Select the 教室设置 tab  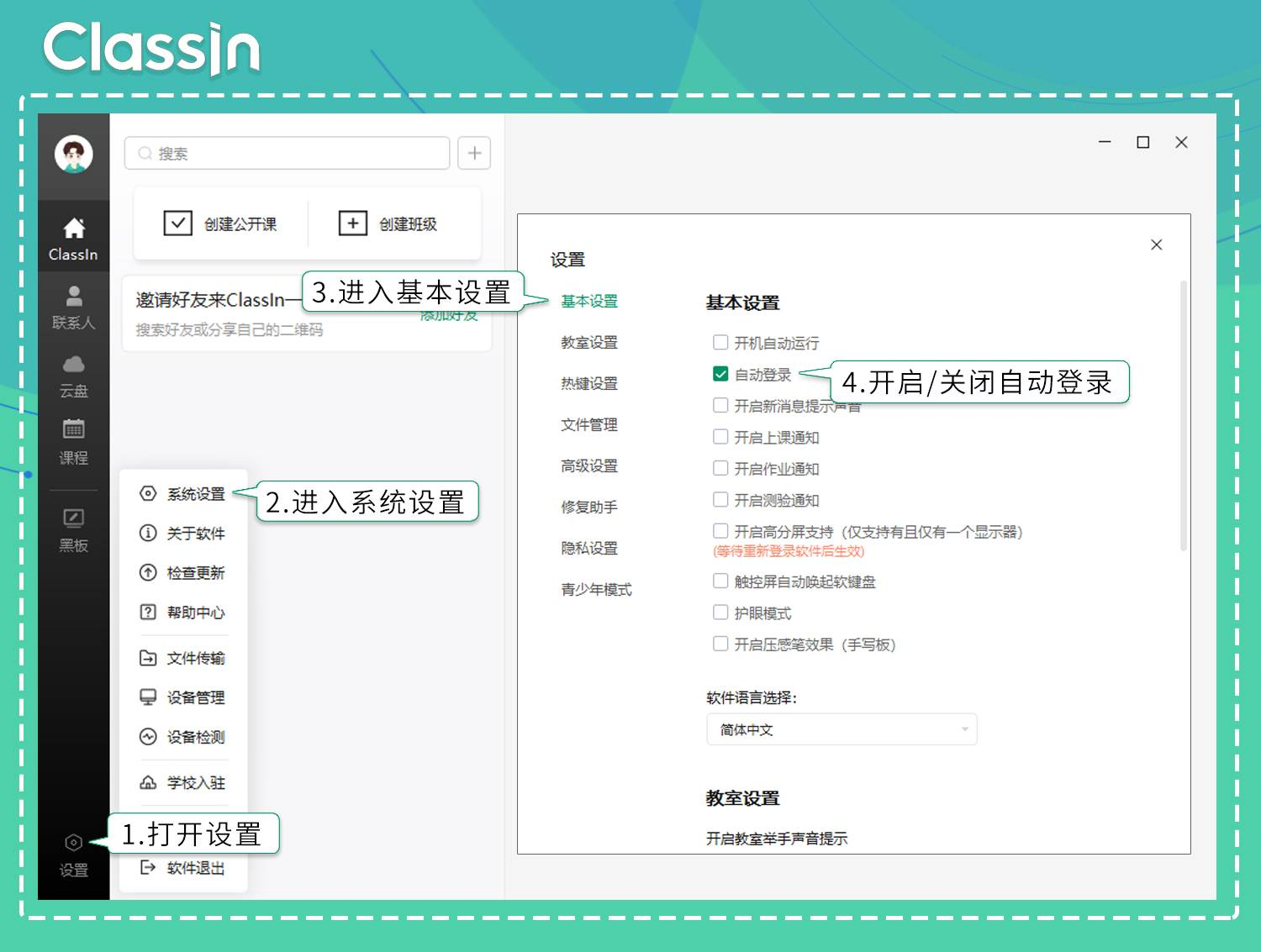(589, 342)
